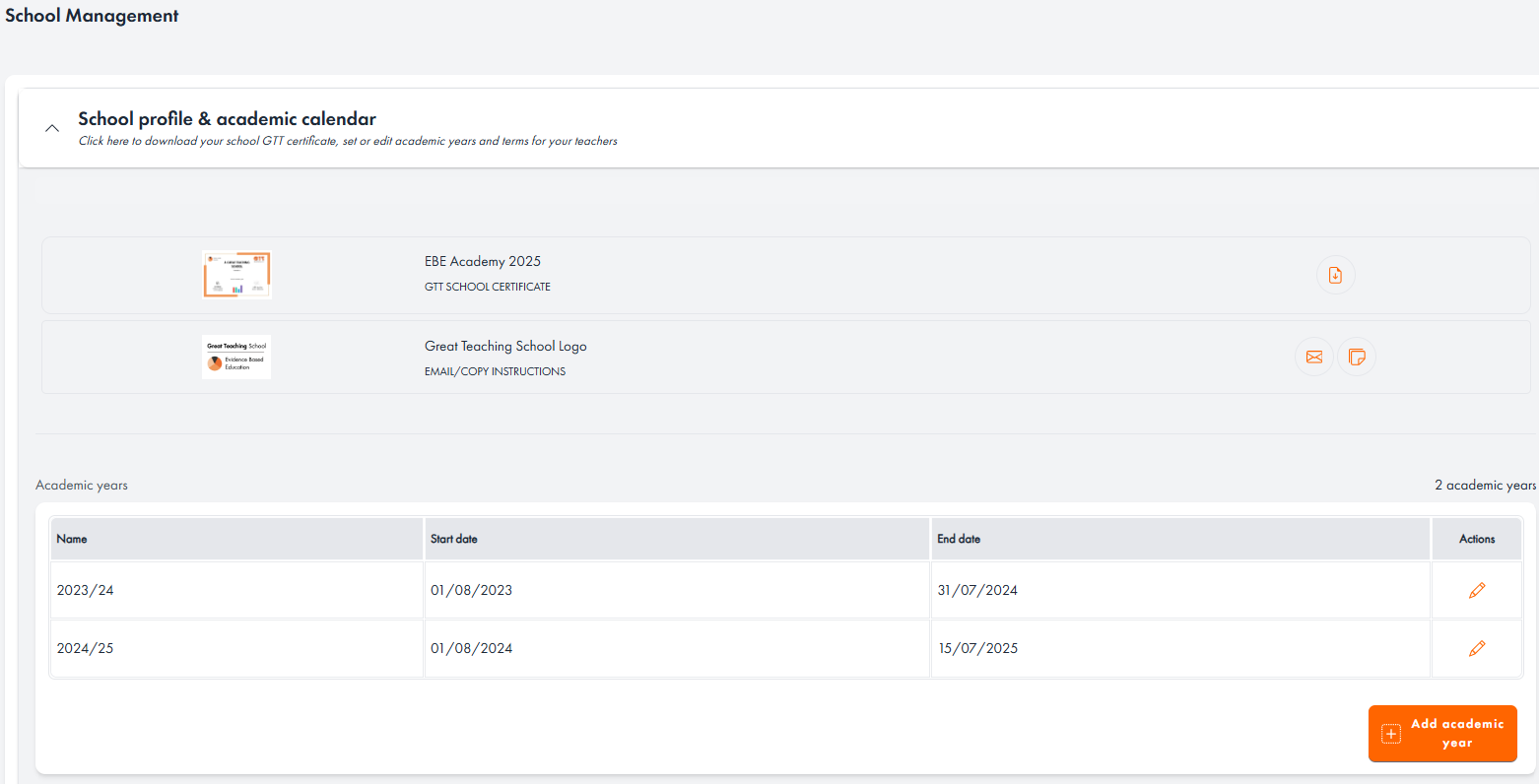Edit the 2023/24 academic year

click(x=1477, y=590)
